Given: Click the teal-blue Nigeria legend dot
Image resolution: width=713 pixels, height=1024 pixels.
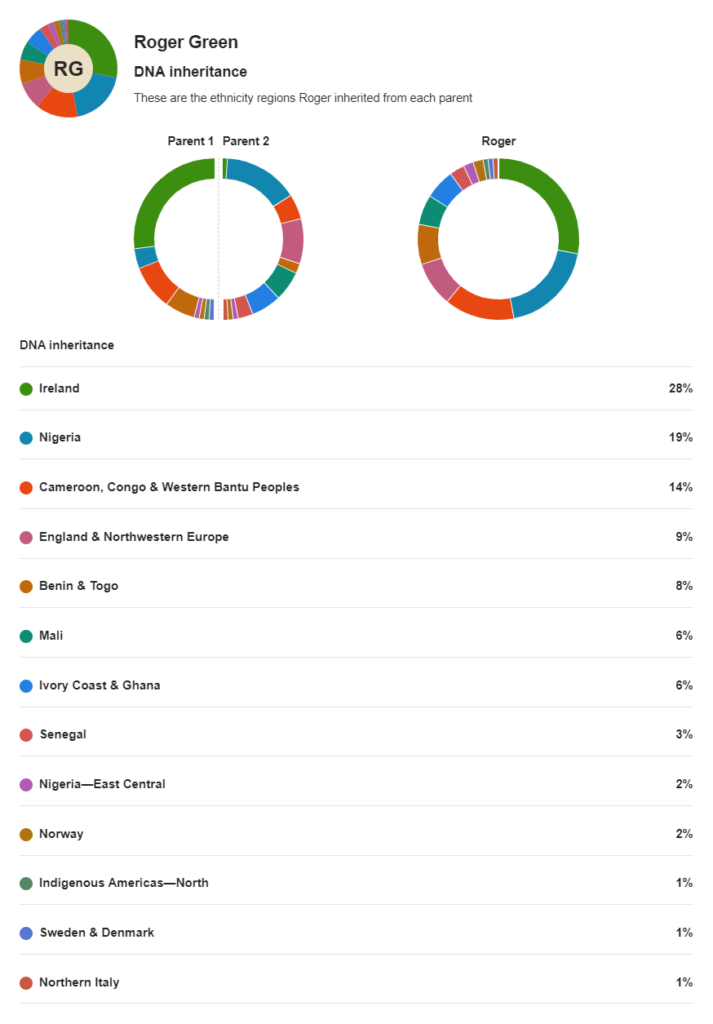Looking at the screenshot, I should pyautogui.click(x=26, y=438).
